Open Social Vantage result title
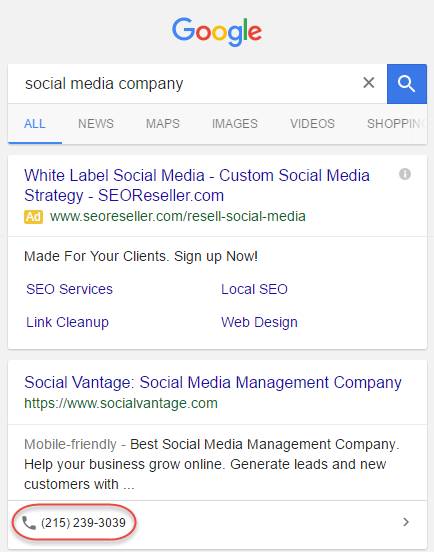Image resolution: width=434 pixels, height=552 pixels. coord(213,382)
